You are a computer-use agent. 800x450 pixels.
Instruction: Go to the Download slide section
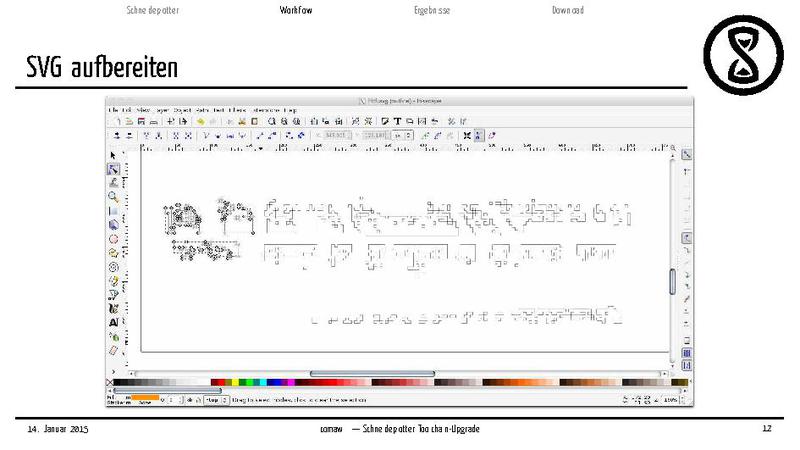(568, 10)
